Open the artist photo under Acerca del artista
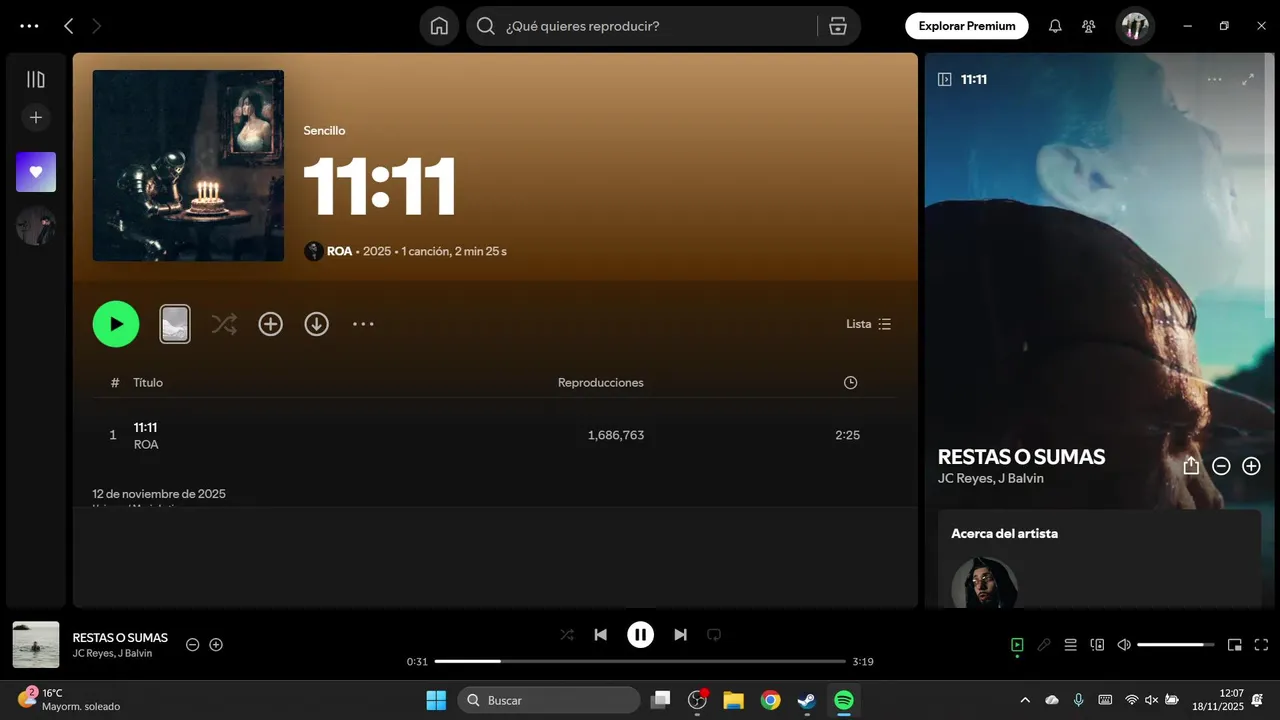The width and height of the screenshot is (1280, 720). 985,584
